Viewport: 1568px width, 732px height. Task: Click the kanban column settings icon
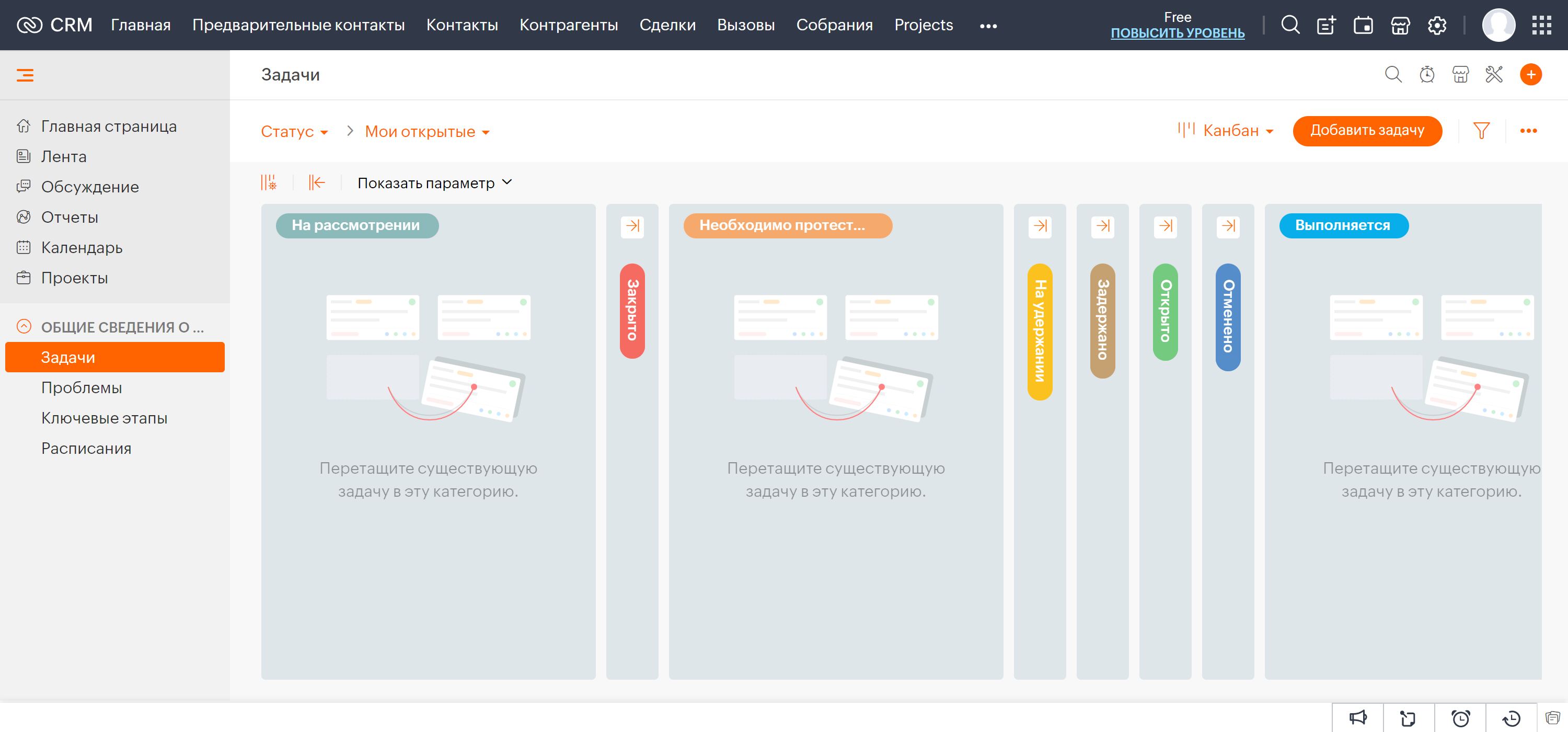pyautogui.click(x=269, y=182)
